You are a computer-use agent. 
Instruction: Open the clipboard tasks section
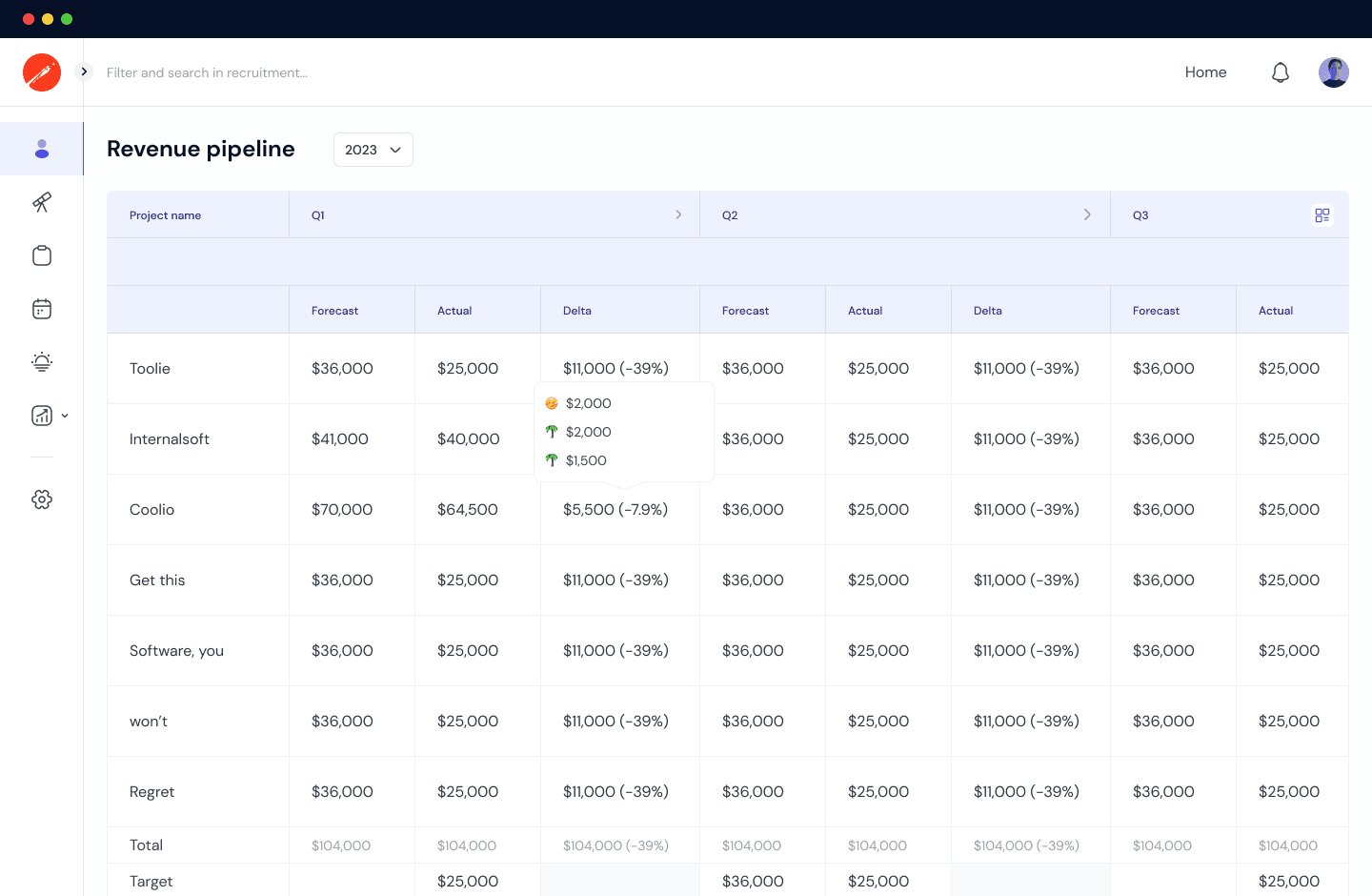click(42, 255)
